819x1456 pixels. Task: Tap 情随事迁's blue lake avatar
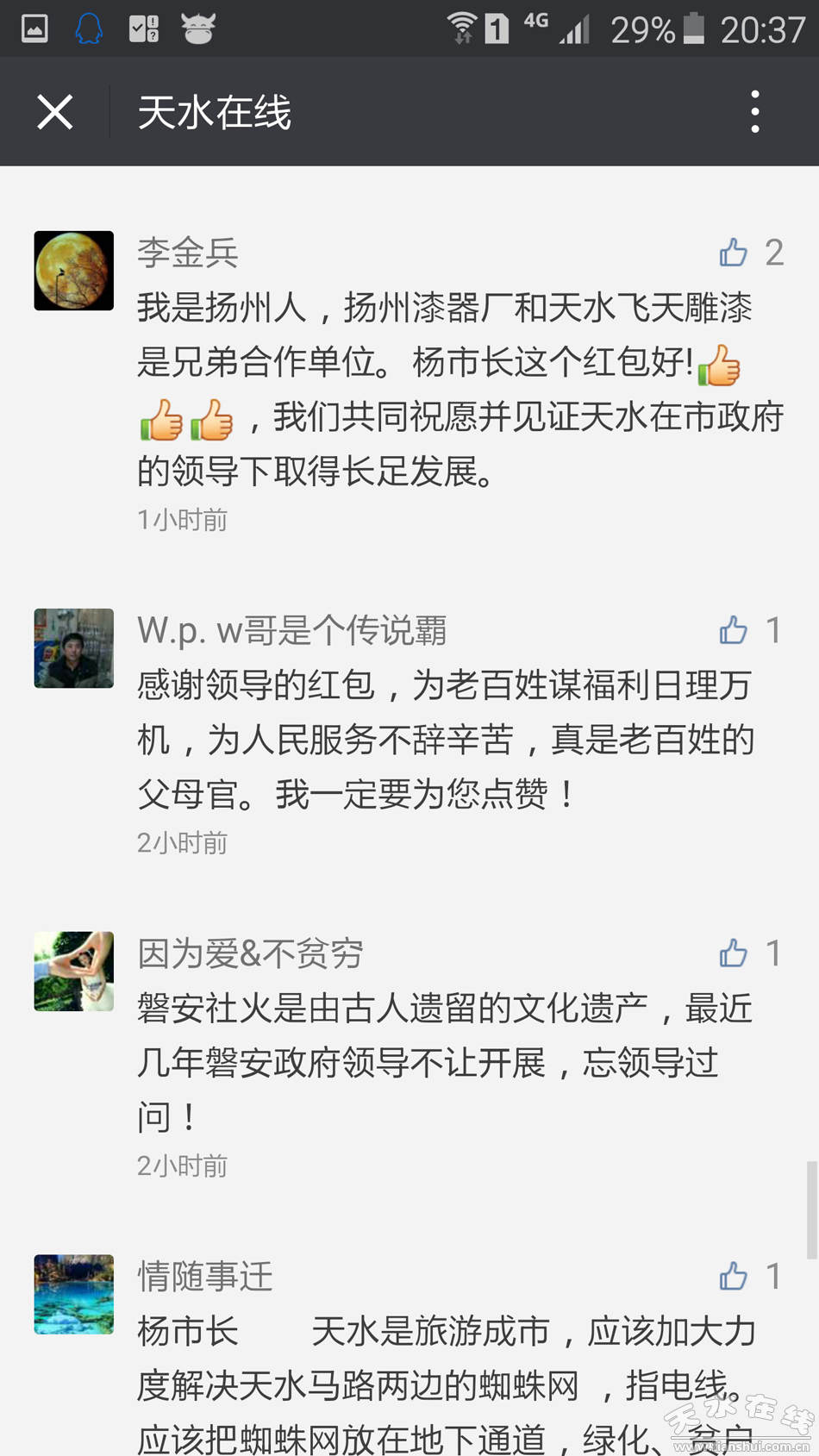[74, 1294]
